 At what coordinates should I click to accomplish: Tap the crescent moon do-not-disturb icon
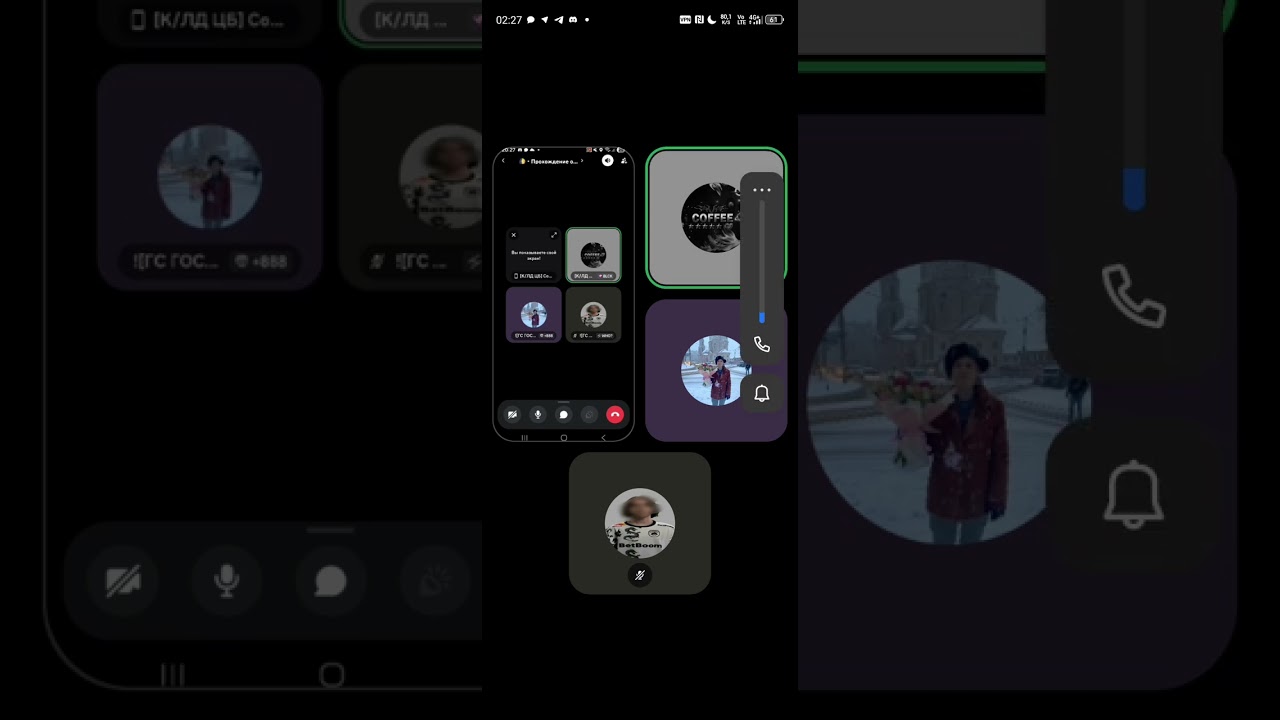(x=711, y=19)
